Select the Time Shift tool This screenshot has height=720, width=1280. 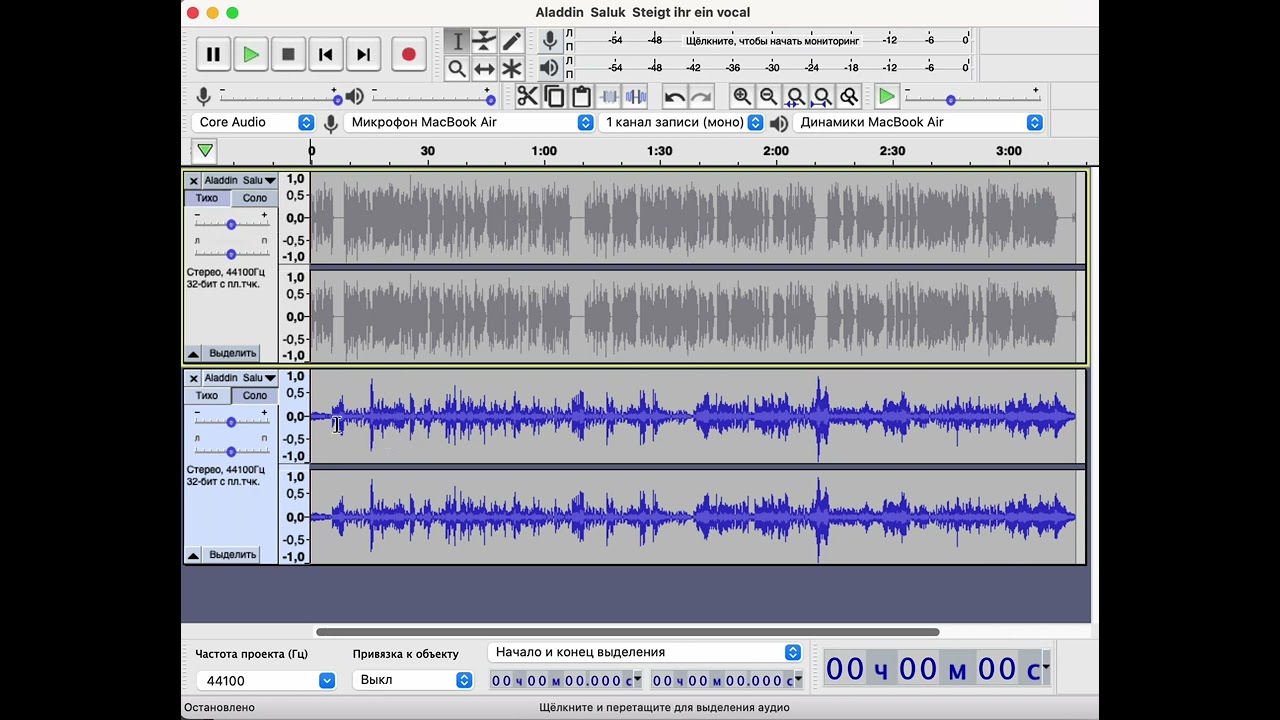pyautogui.click(x=484, y=69)
